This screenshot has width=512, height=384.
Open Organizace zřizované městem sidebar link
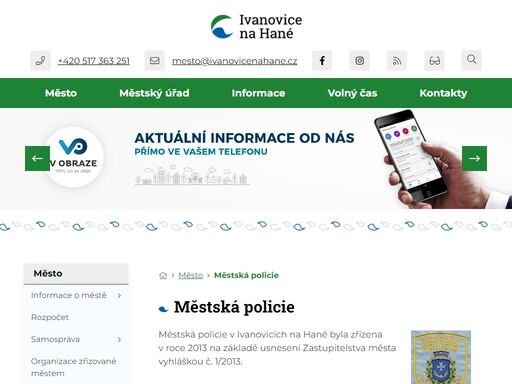pyautogui.click(x=74, y=367)
